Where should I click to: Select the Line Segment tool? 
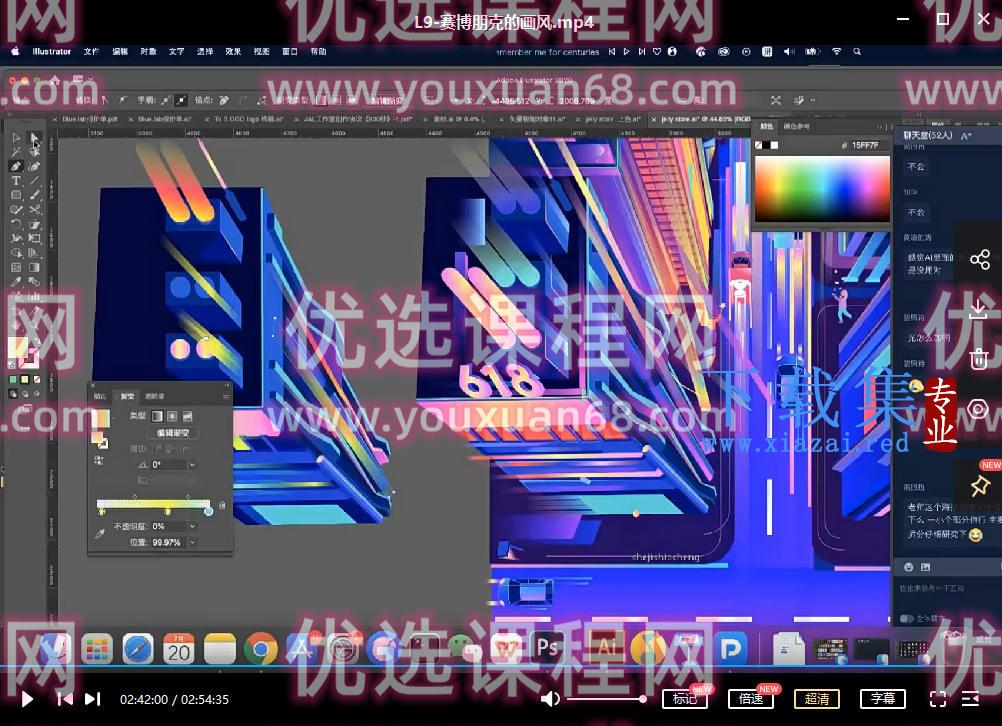click(x=34, y=181)
